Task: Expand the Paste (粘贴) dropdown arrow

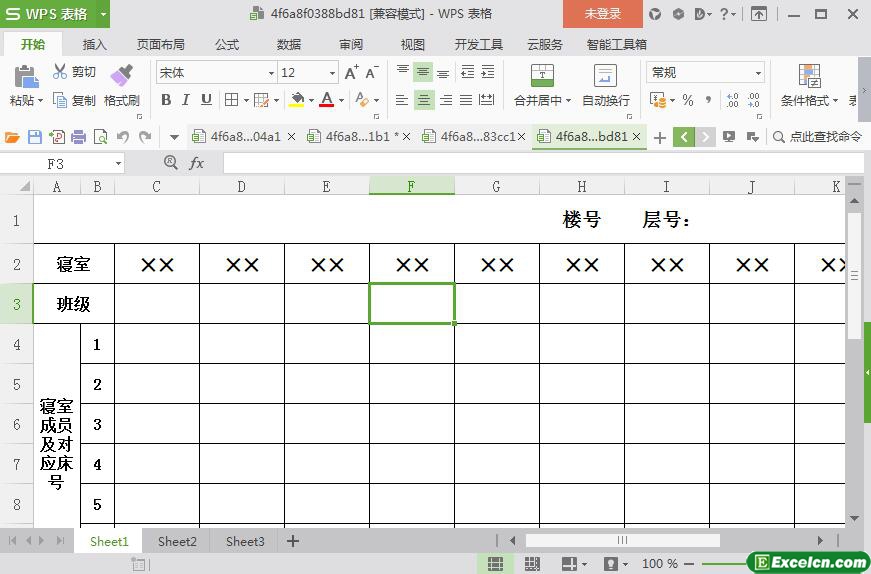Action: (40, 101)
